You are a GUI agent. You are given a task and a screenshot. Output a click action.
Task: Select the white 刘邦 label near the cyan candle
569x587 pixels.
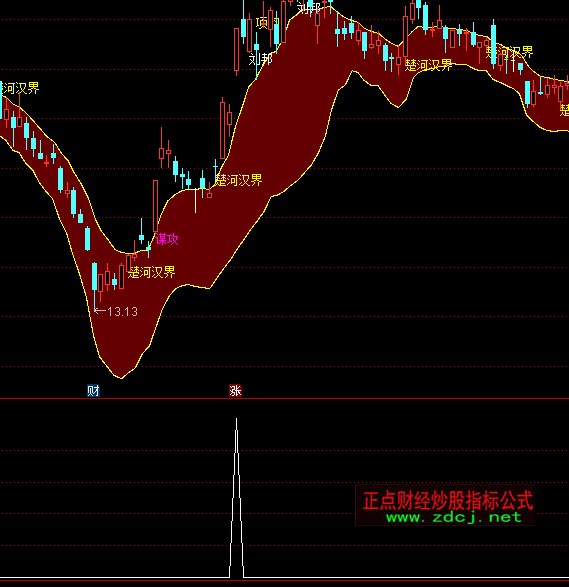(261, 59)
